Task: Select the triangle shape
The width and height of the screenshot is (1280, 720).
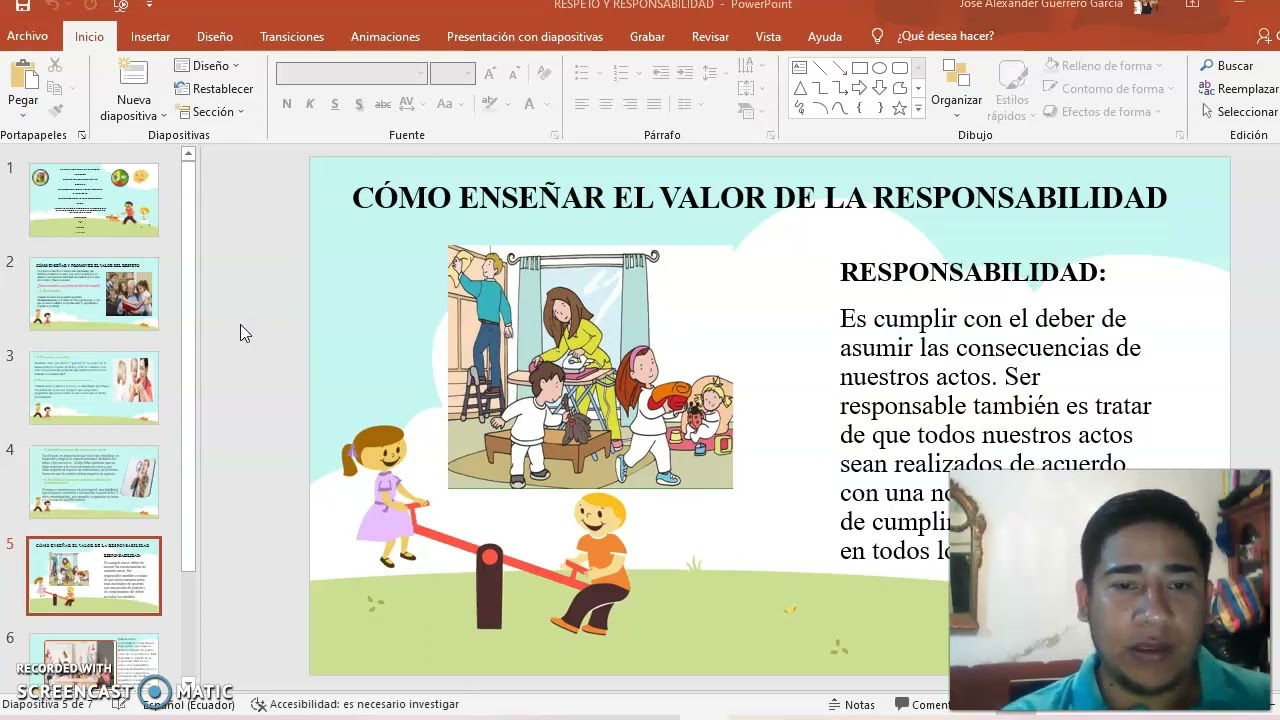Action: (x=799, y=88)
